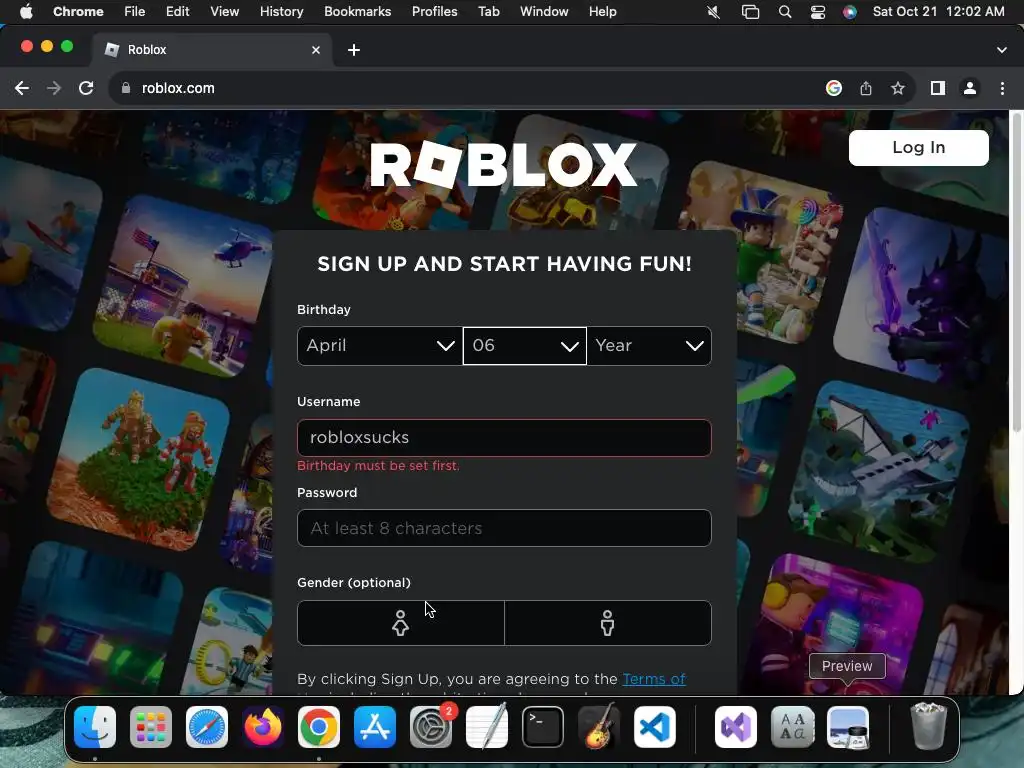
Task: Open Visual Studio Code from the Dock
Action: point(655,728)
